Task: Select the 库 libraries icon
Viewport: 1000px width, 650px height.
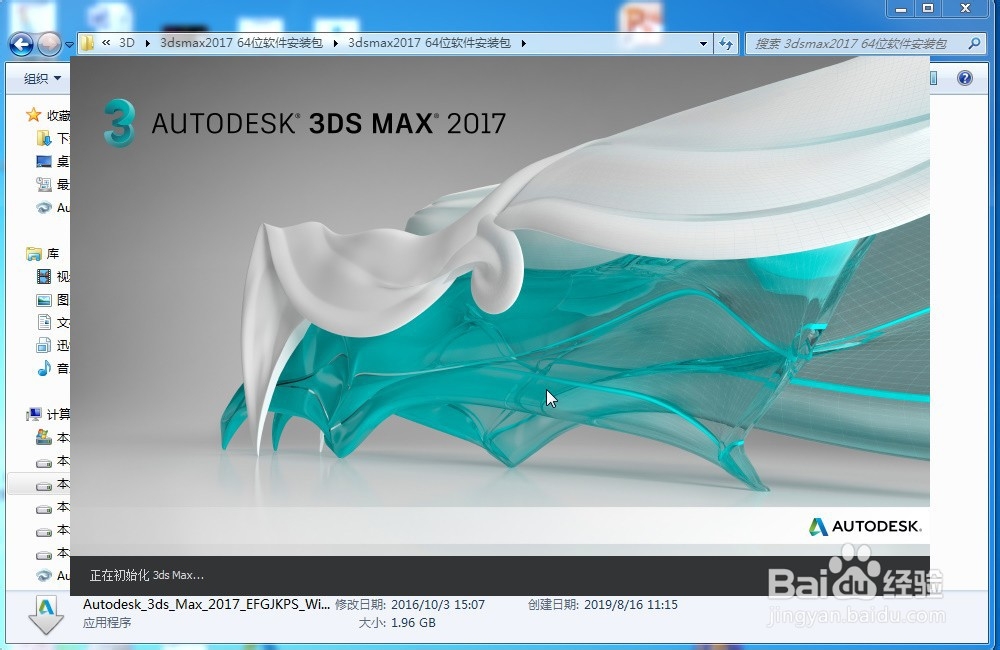Action: coord(34,254)
